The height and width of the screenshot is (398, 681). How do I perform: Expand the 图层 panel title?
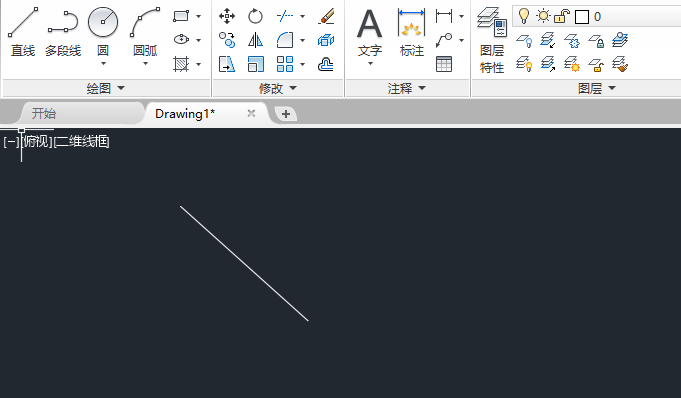(x=597, y=88)
